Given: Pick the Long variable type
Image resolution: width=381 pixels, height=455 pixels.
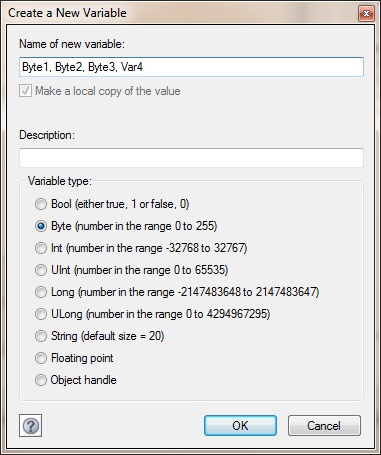Looking at the screenshot, I should point(41,292).
